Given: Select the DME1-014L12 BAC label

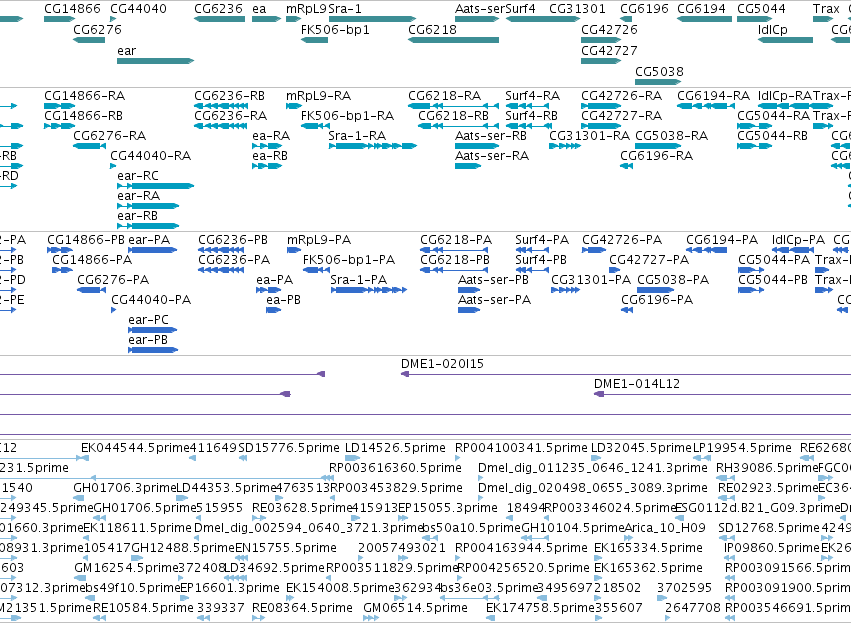Looking at the screenshot, I should point(637,384).
